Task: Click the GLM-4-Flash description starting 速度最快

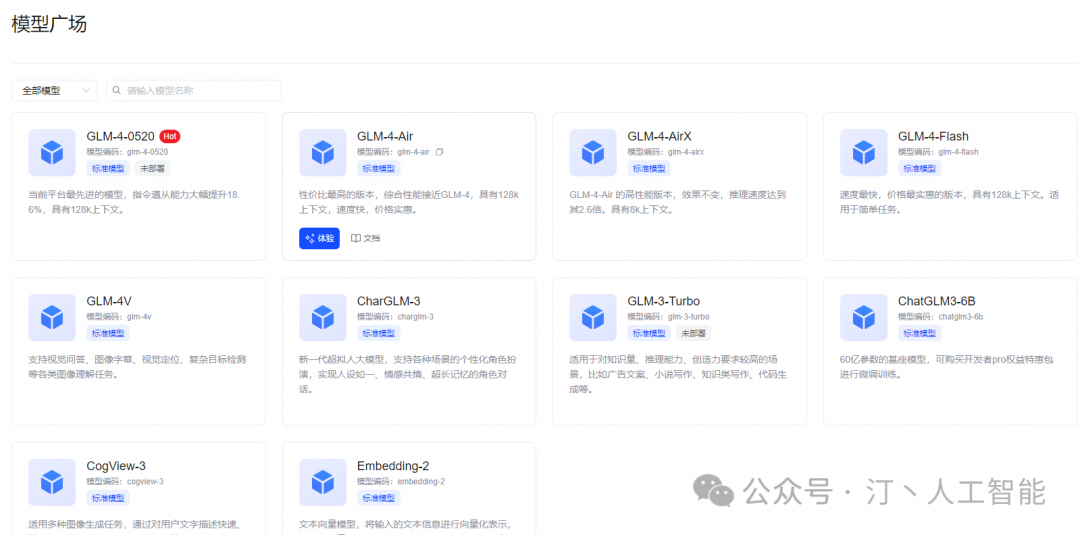Action: (x=950, y=202)
